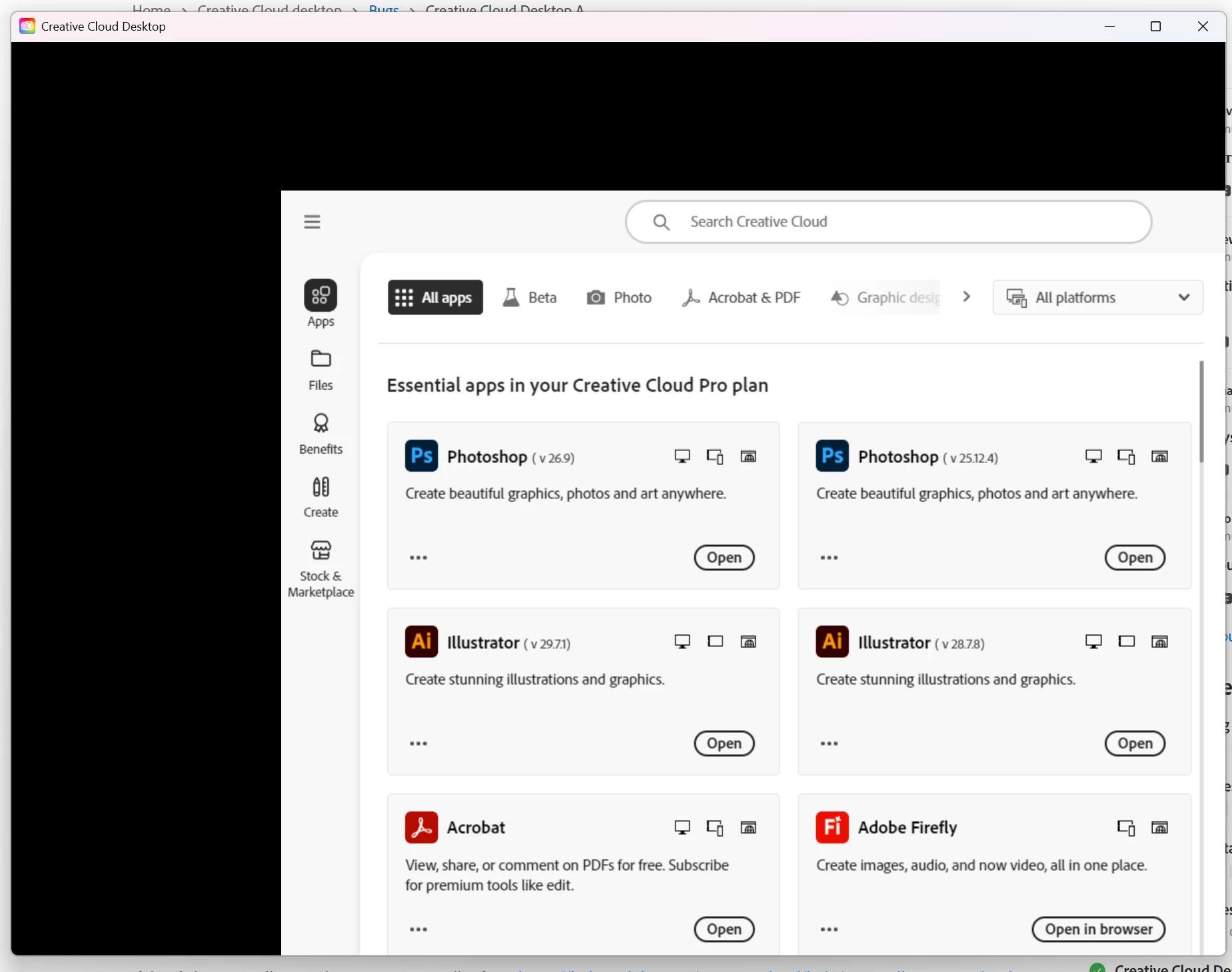Open Illustrator v28.7.8

point(1135,743)
